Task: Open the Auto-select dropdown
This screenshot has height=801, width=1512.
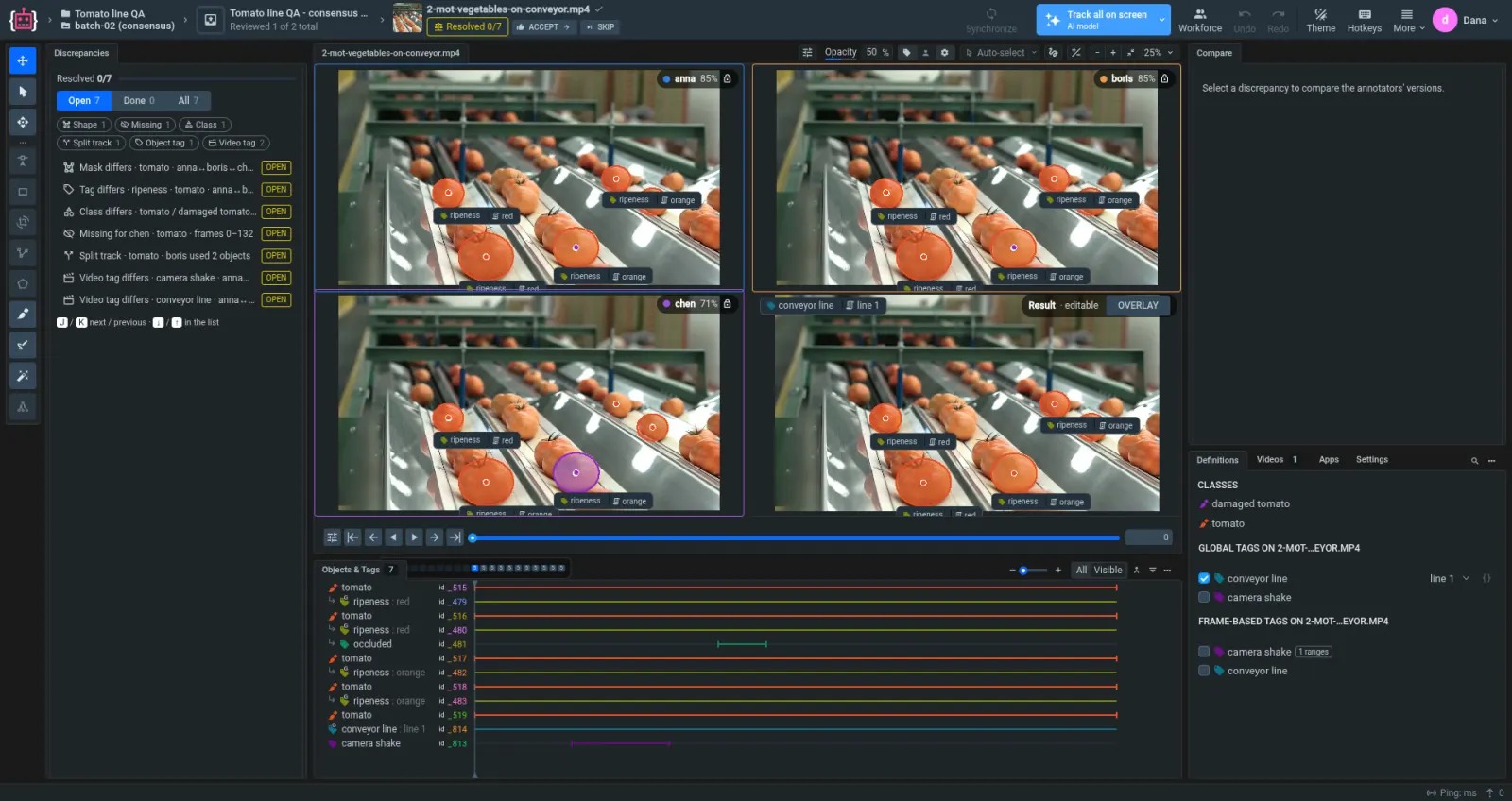Action: [x=1001, y=53]
